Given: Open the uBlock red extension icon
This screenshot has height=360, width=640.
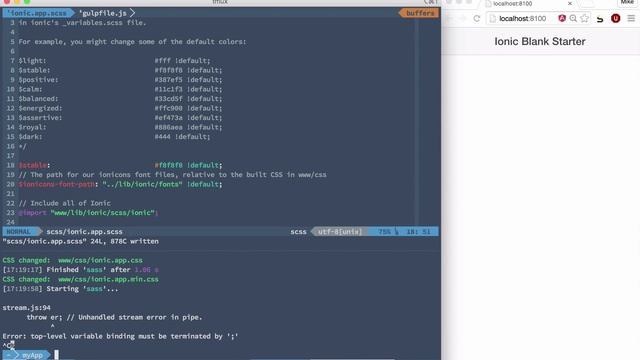Looking at the screenshot, I should pyautogui.click(x=616, y=18).
